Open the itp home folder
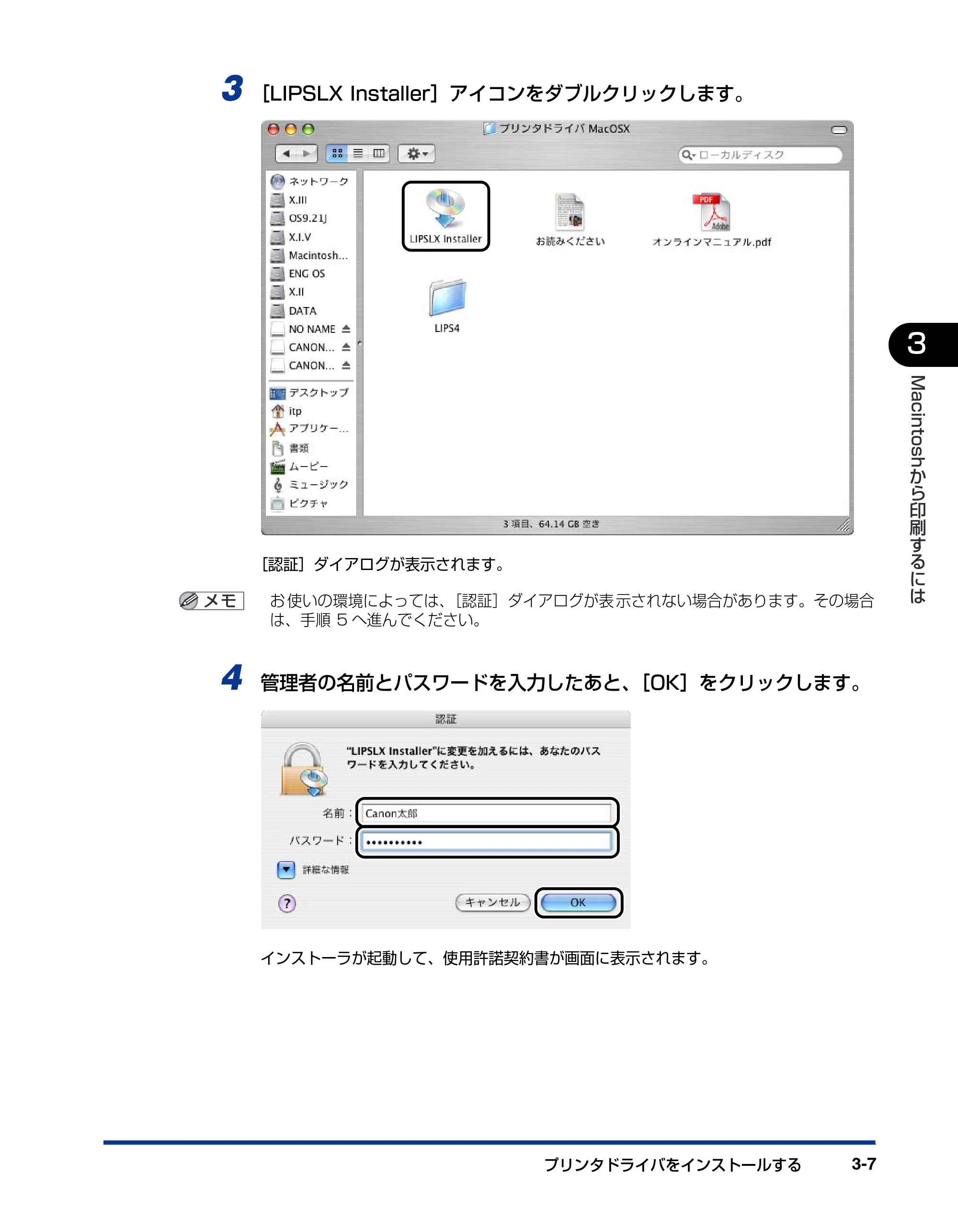Viewport: 958px width, 1232px height. coord(286,411)
